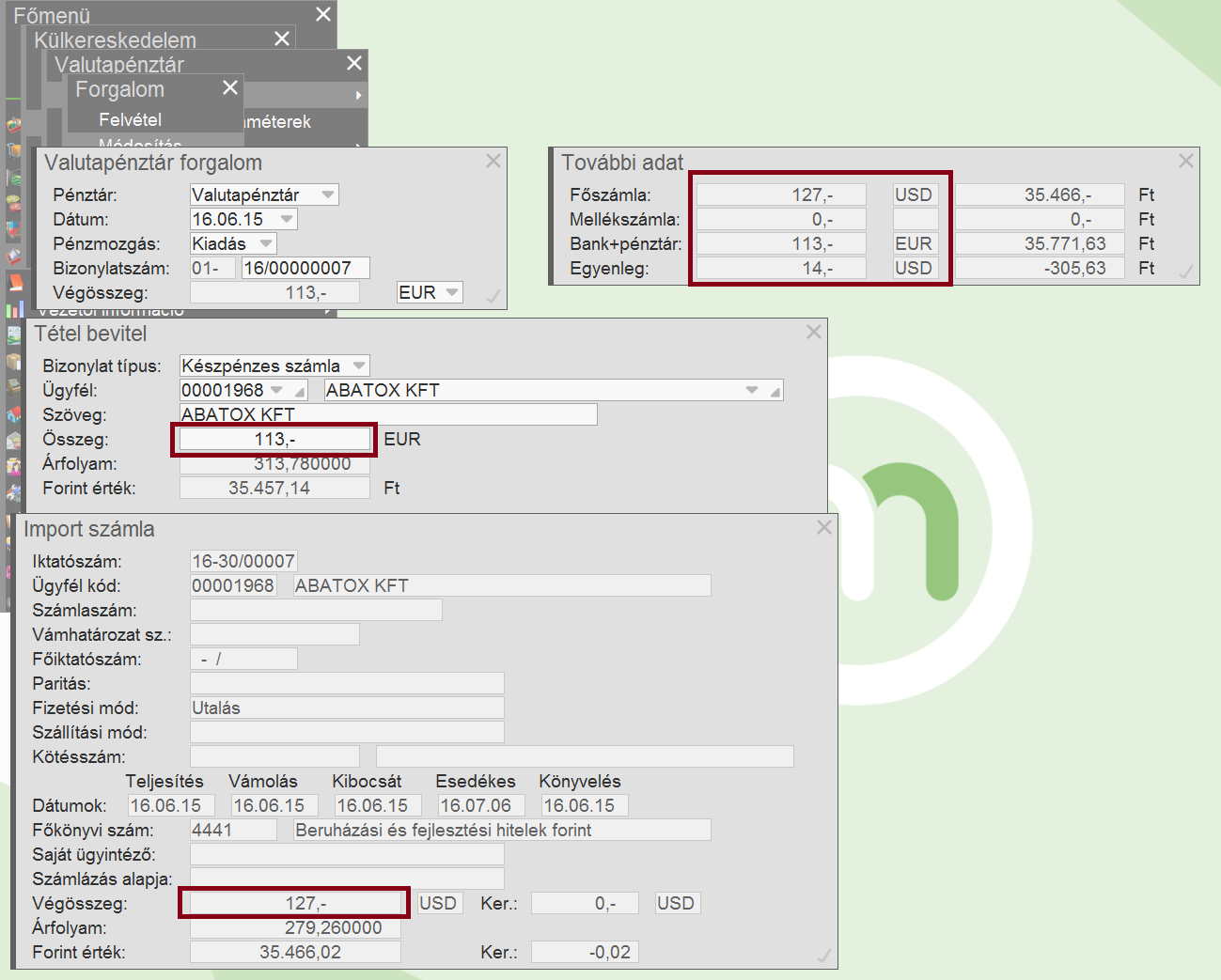This screenshot has width=1221, height=980.
Task: Open the EUR currency dropdown
Action: click(x=452, y=292)
